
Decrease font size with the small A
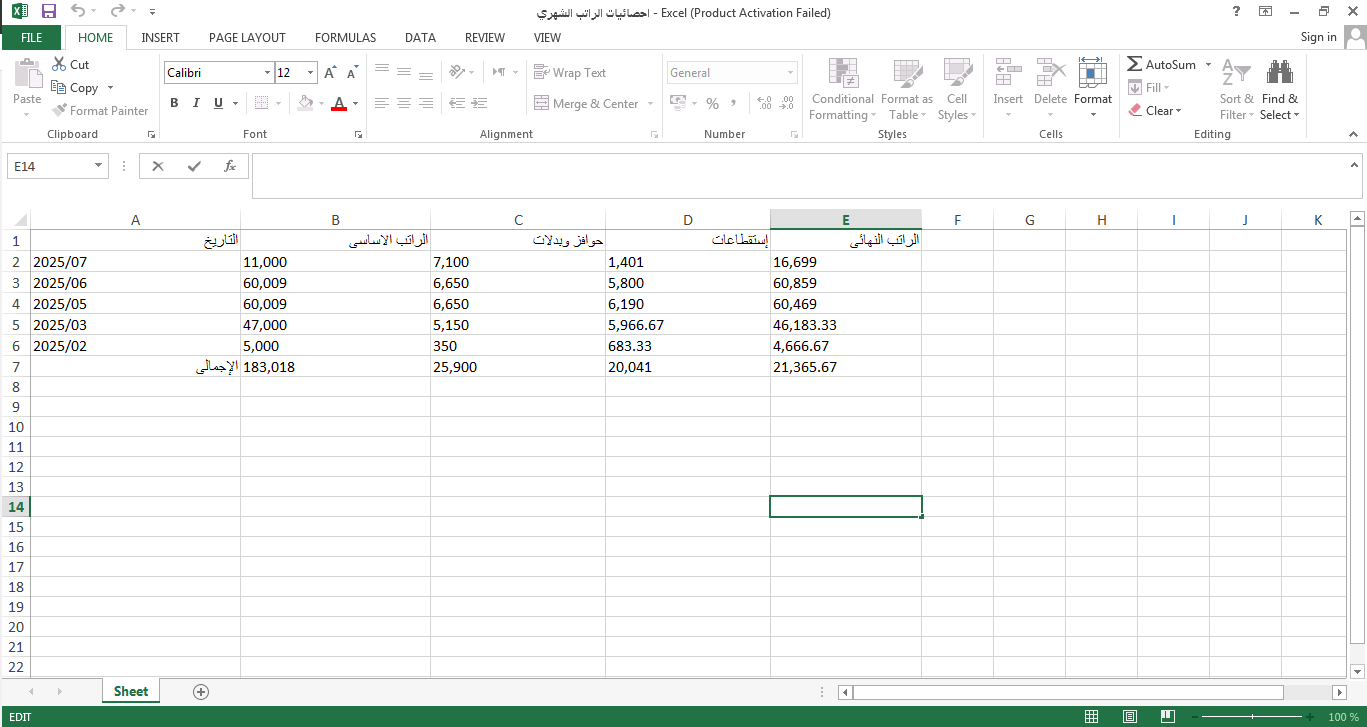(352, 73)
